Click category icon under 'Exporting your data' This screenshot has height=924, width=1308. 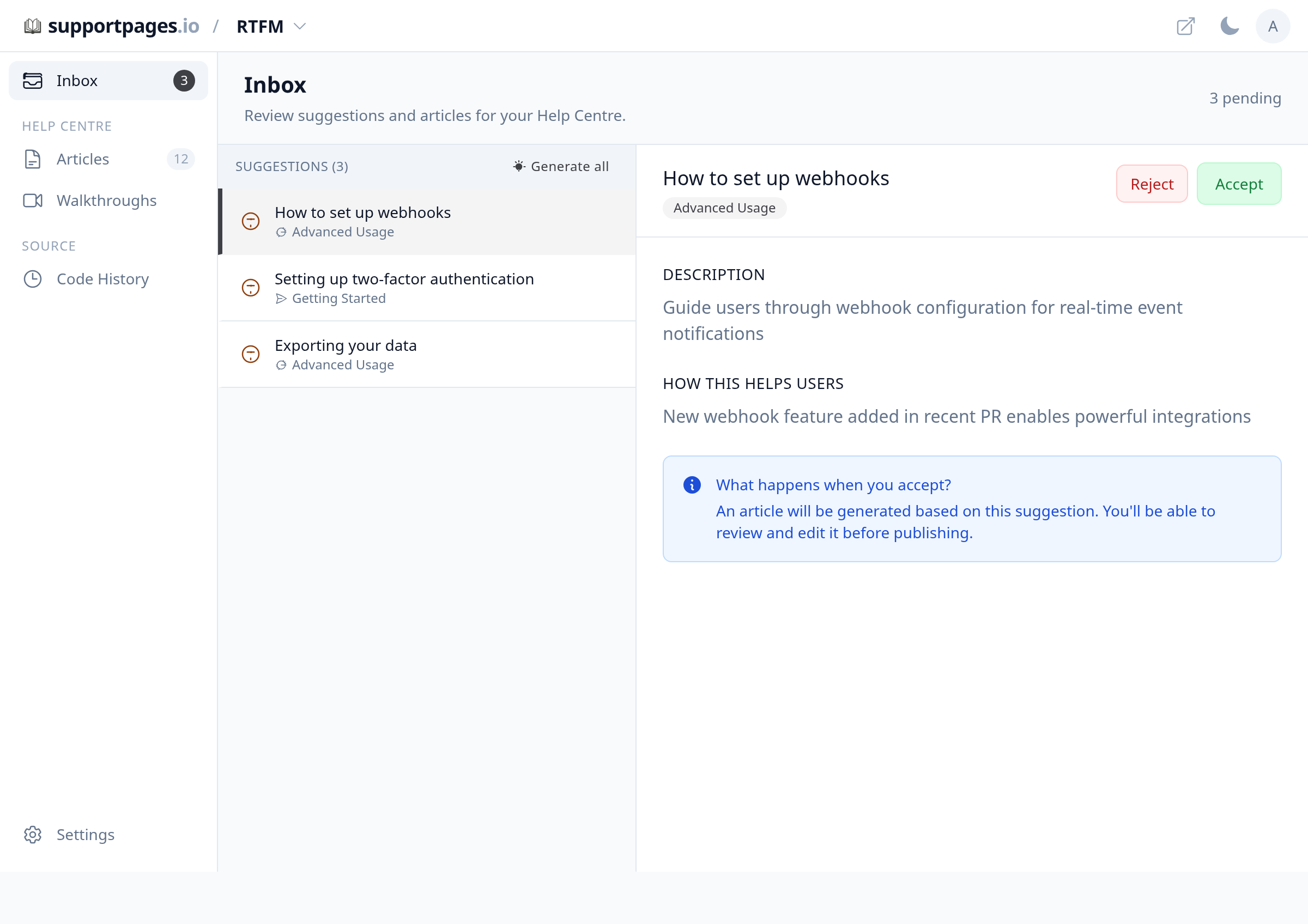click(281, 365)
